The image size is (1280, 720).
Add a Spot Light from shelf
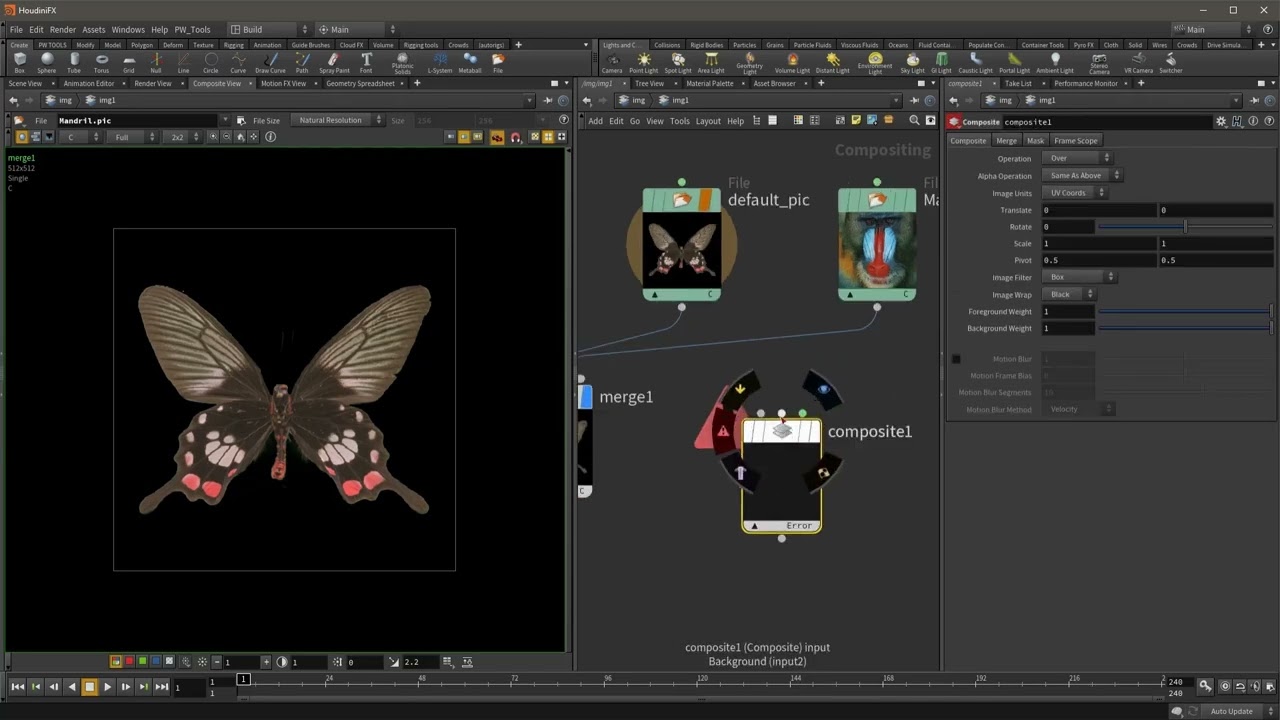[x=677, y=63]
